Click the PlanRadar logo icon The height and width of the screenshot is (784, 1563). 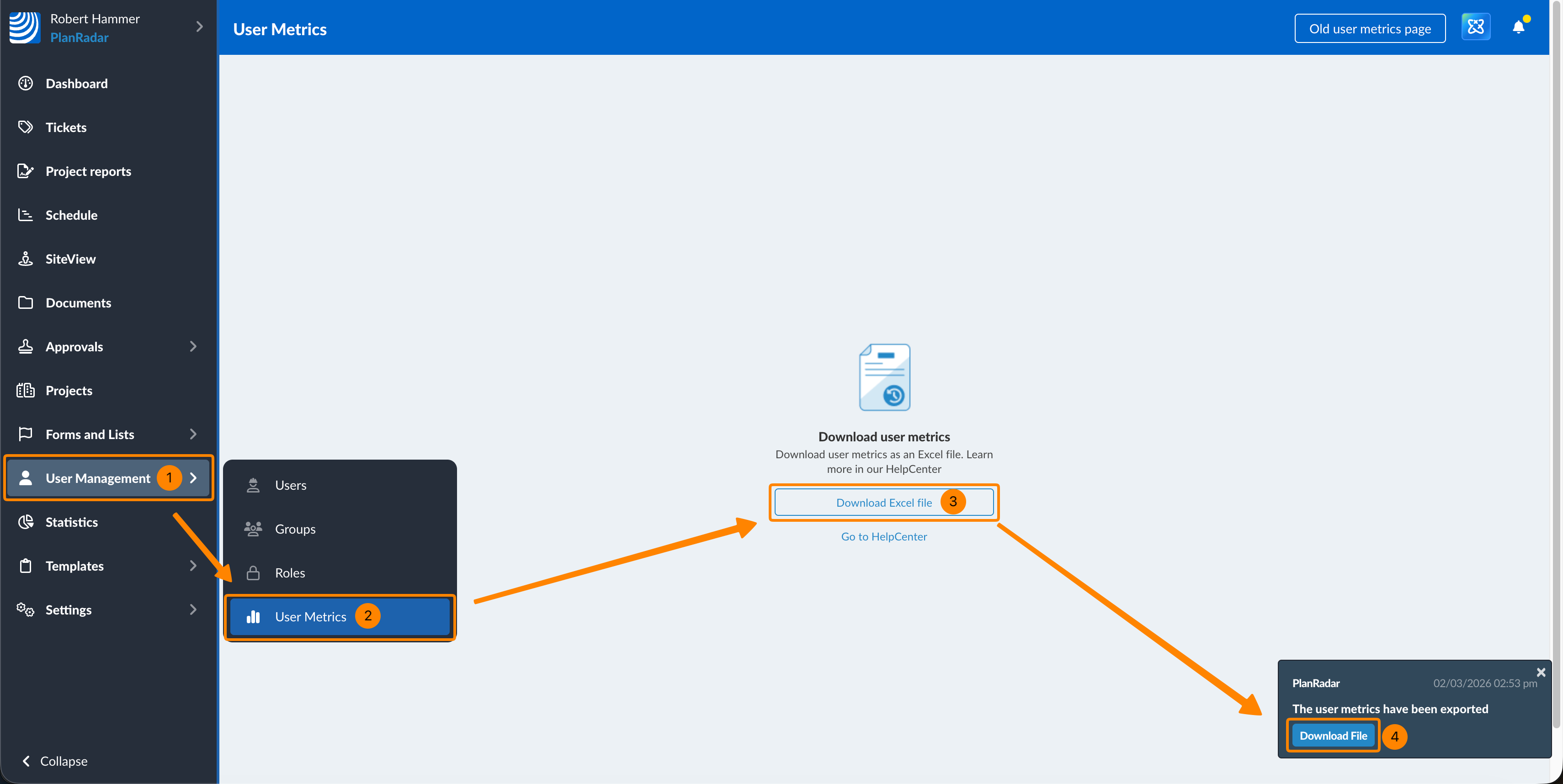click(24, 27)
